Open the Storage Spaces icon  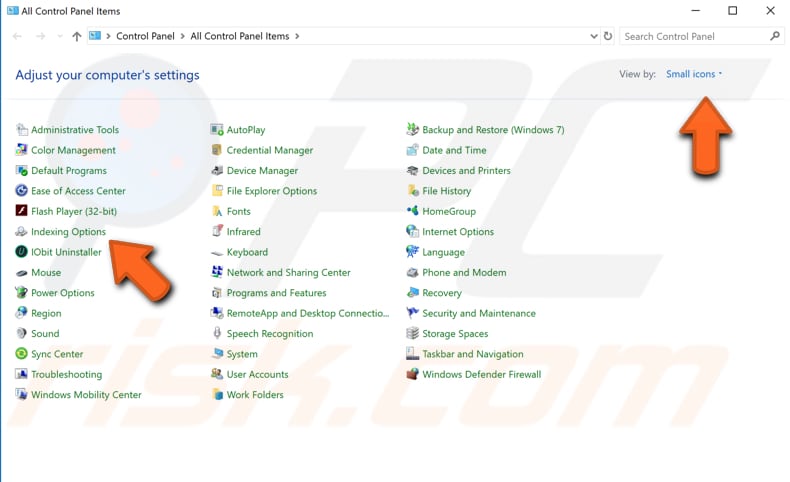pyautogui.click(x=412, y=333)
